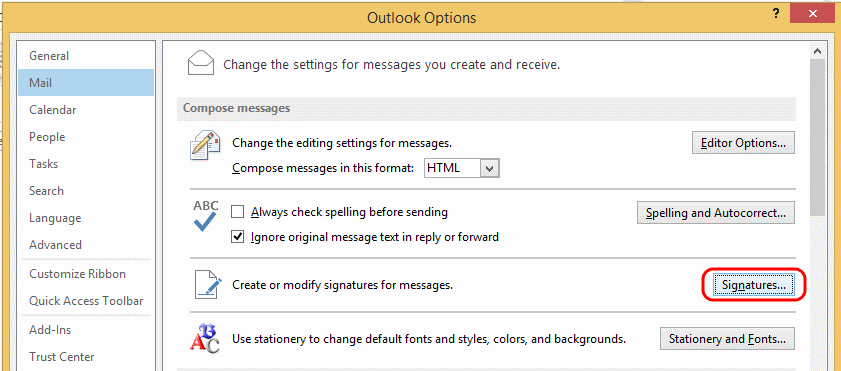Viewport: 841px width, 371px height.
Task: Click the scrollbar up arrow
Action: coord(817,51)
